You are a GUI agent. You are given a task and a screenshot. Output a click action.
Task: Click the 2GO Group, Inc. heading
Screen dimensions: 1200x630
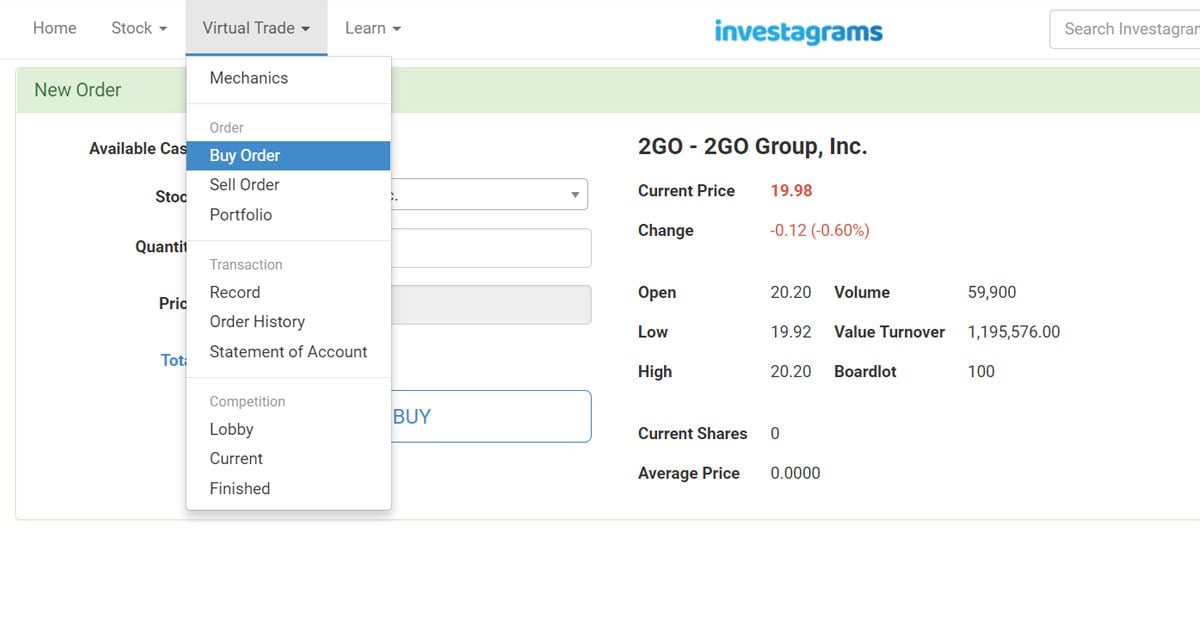(x=752, y=147)
